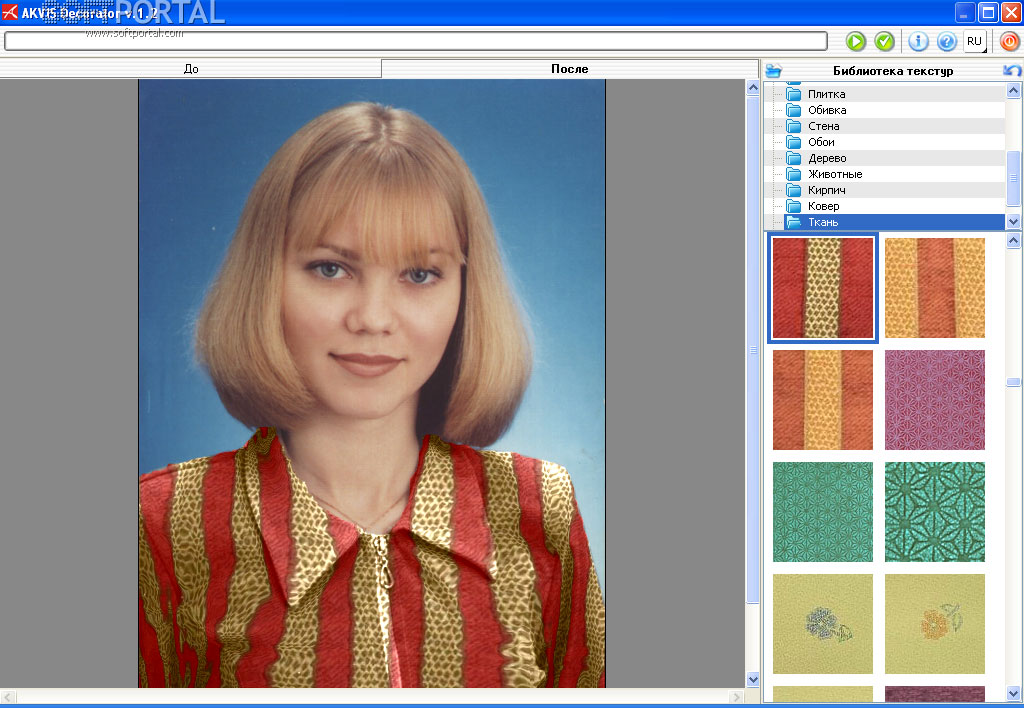Open the Ковер texture folder
The width and height of the screenshot is (1024, 708).
point(823,206)
